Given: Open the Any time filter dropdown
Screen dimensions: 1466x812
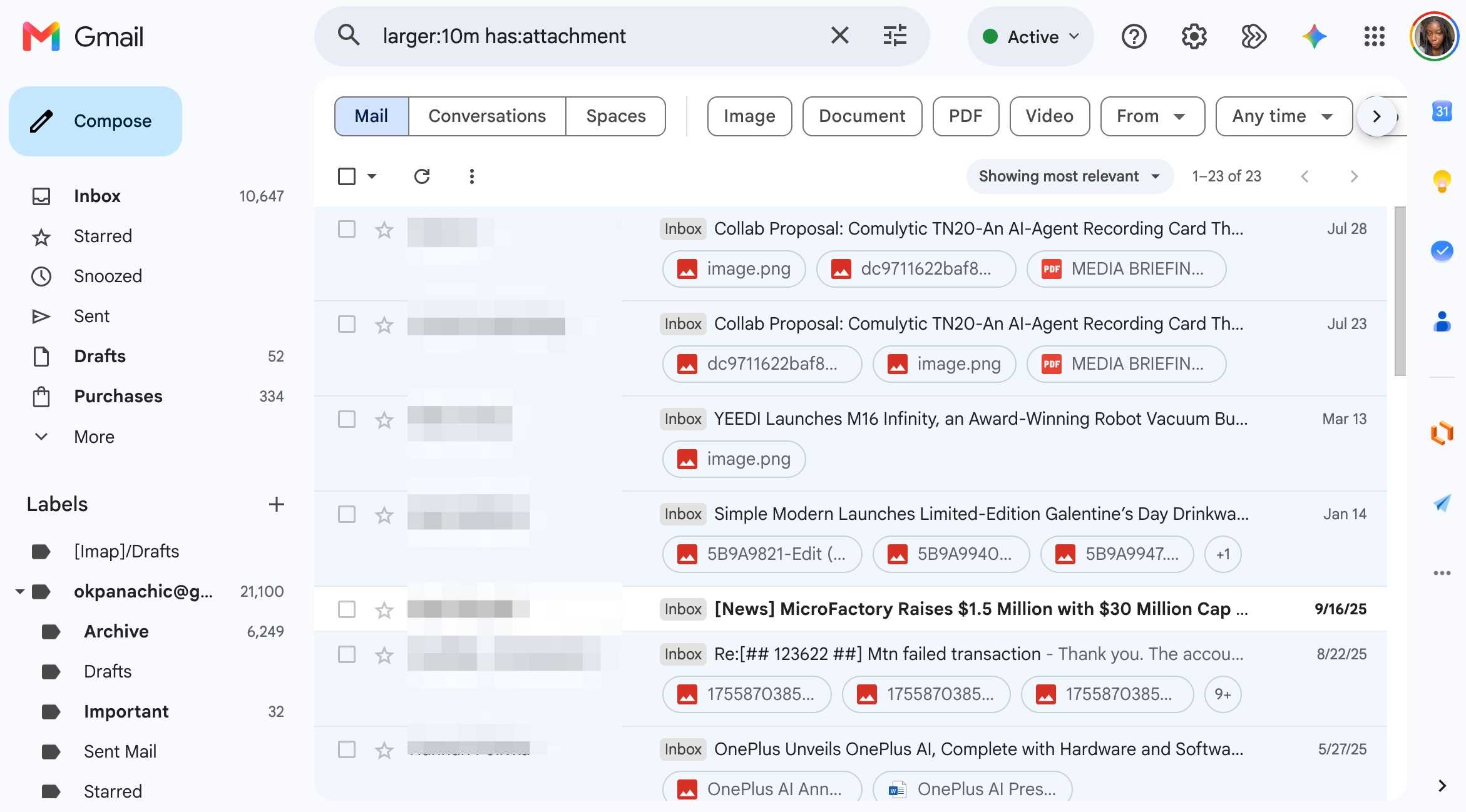Looking at the screenshot, I should (1284, 116).
